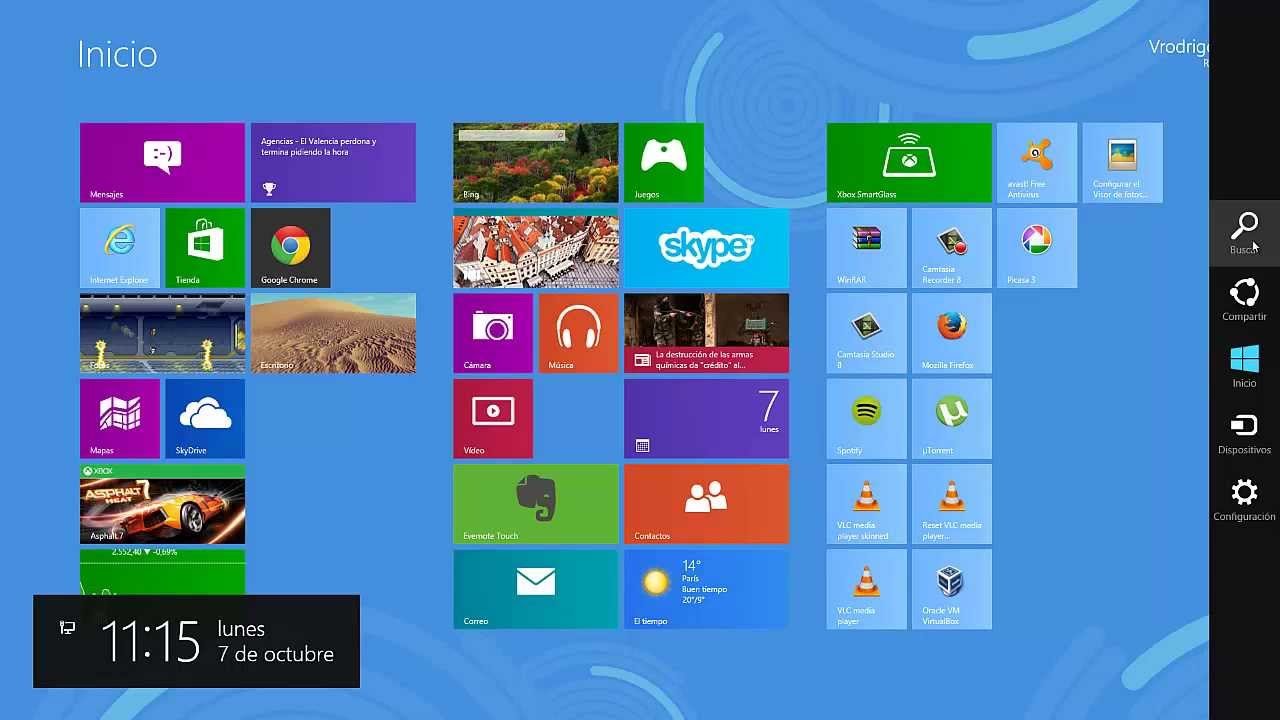1280x720 pixels.
Task: Launch Mozilla Firefox tile
Action: pos(952,333)
